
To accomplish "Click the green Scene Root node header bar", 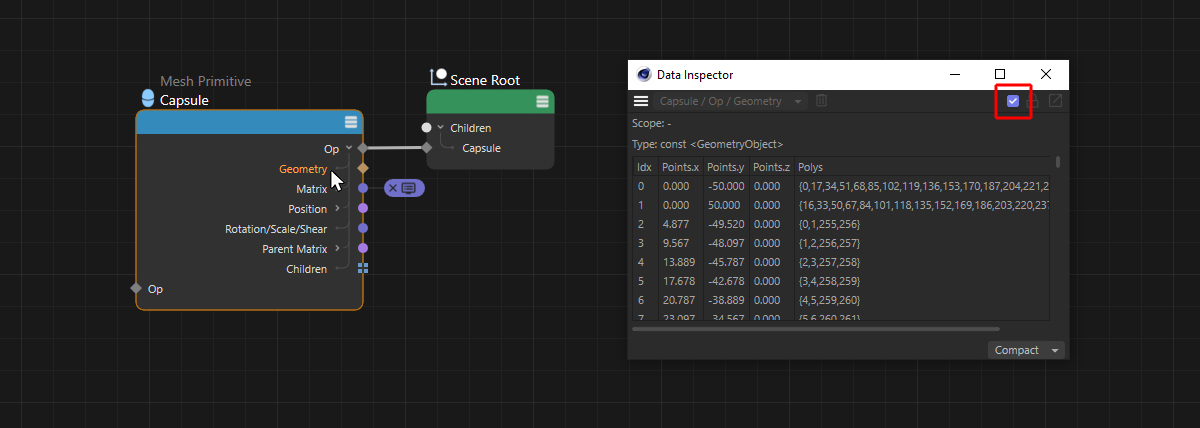I will (x=490, y=101).
